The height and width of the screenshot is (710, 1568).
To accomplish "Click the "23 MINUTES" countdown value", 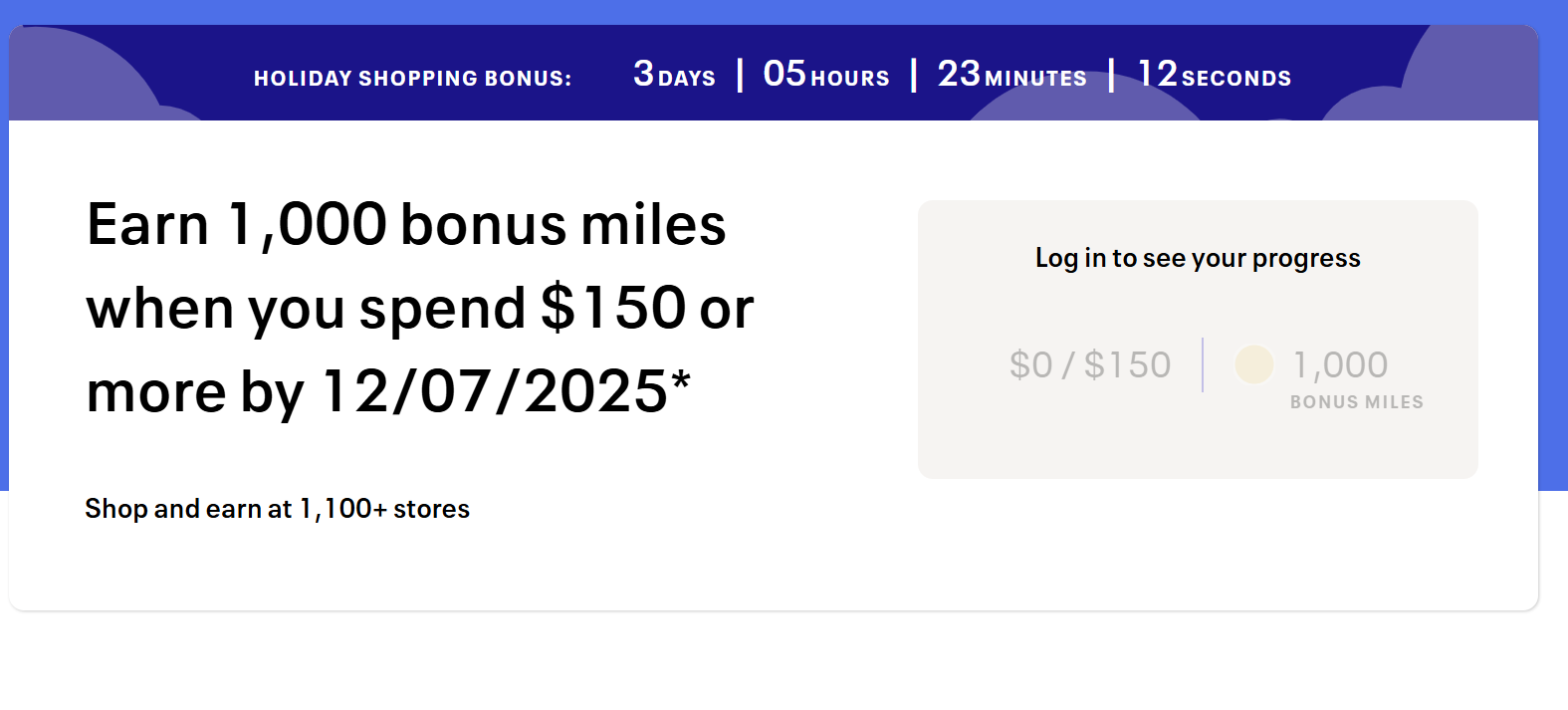I will coord(1011,75).
